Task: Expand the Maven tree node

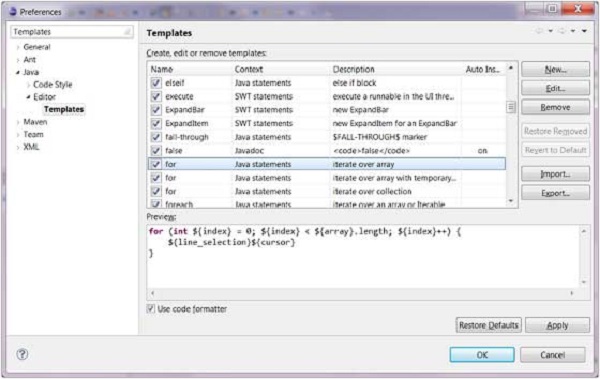Action: point(18,122)
